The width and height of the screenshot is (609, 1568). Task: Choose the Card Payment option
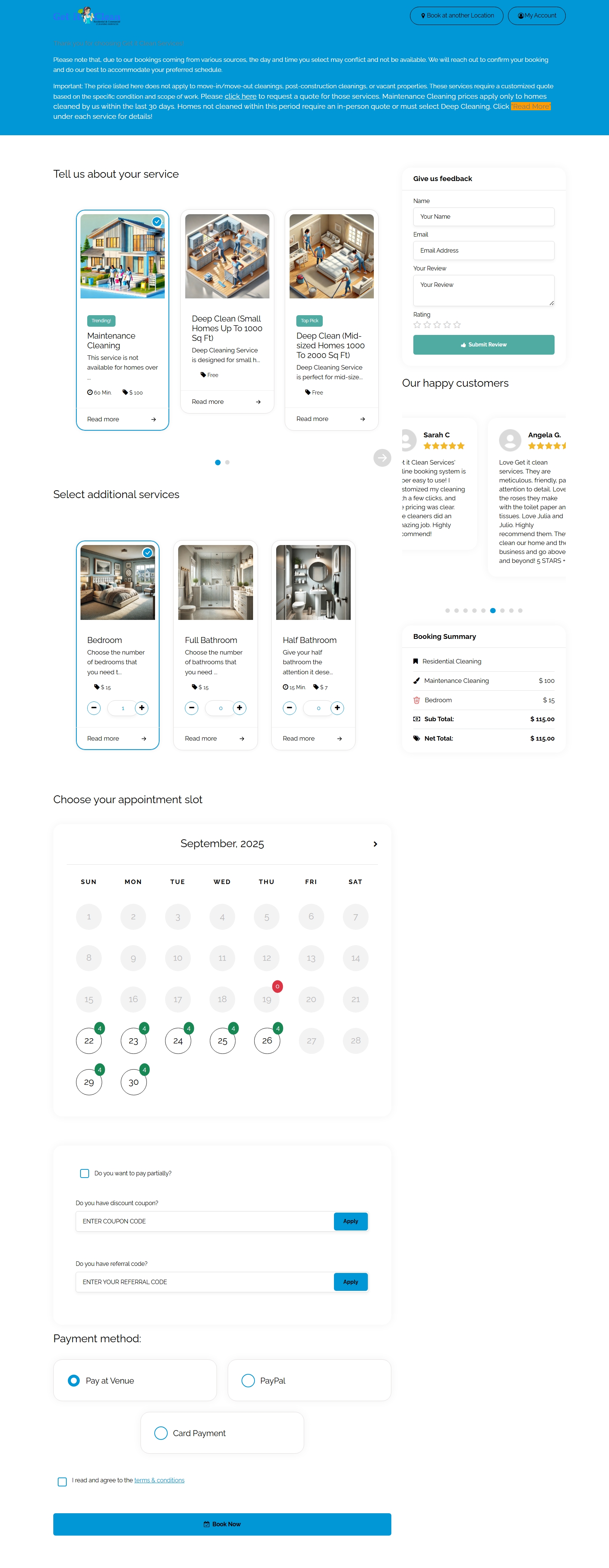pyautogui.click(x=161, y=1433)
